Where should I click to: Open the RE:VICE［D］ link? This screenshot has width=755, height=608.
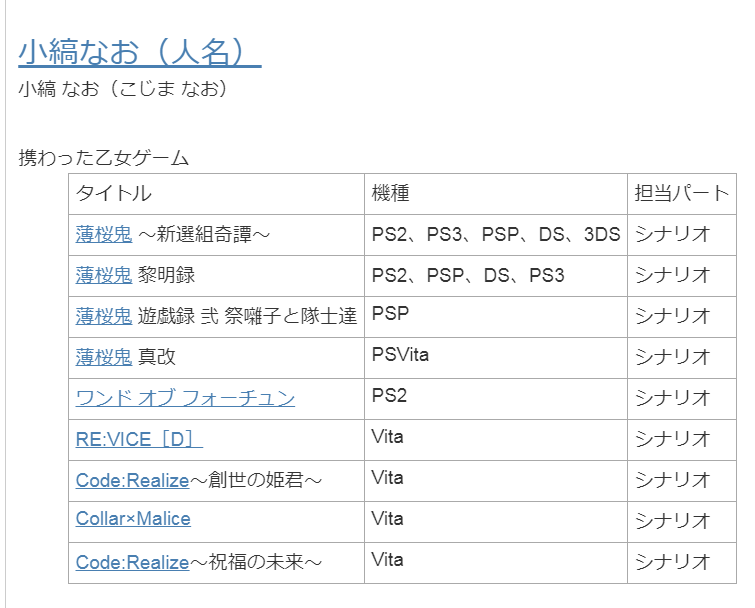pyautogui.click(x=139, y=440)
